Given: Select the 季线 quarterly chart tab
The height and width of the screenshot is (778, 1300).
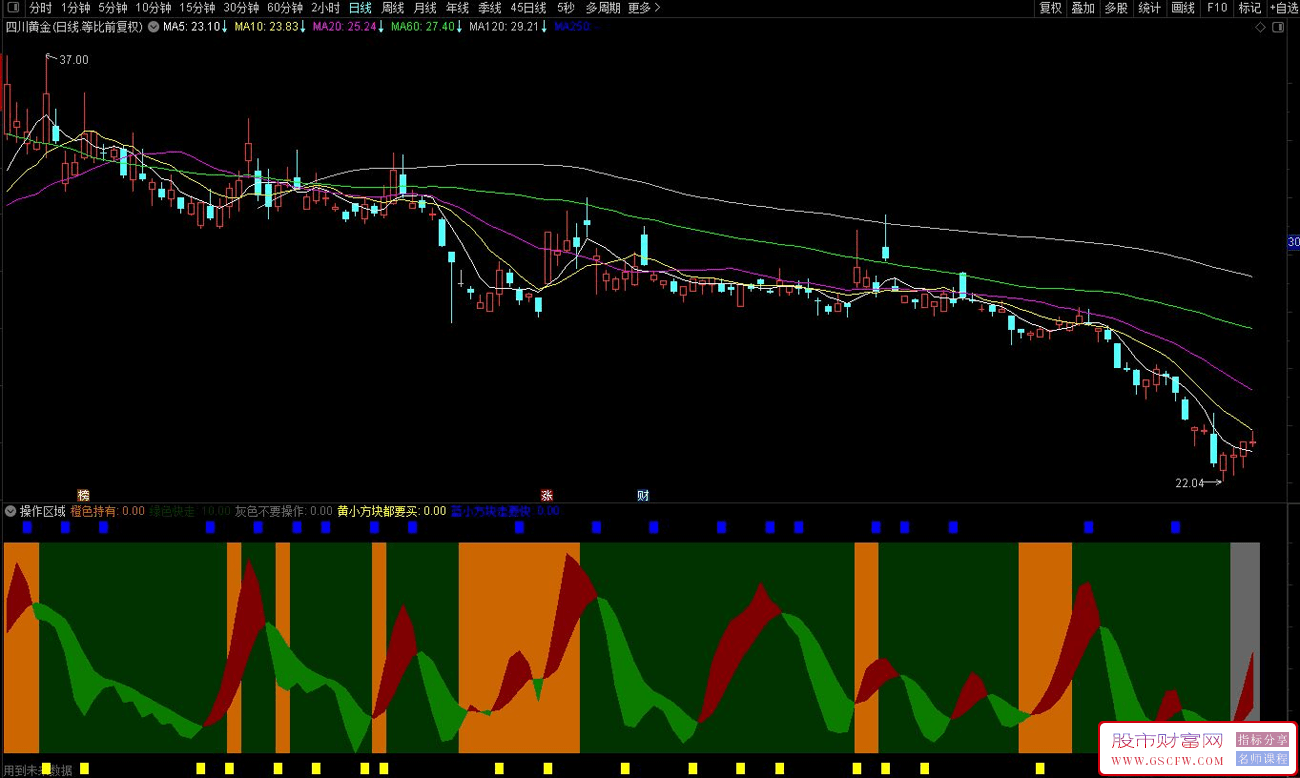Looking at the screenshot, I should [x=489, y=8].
